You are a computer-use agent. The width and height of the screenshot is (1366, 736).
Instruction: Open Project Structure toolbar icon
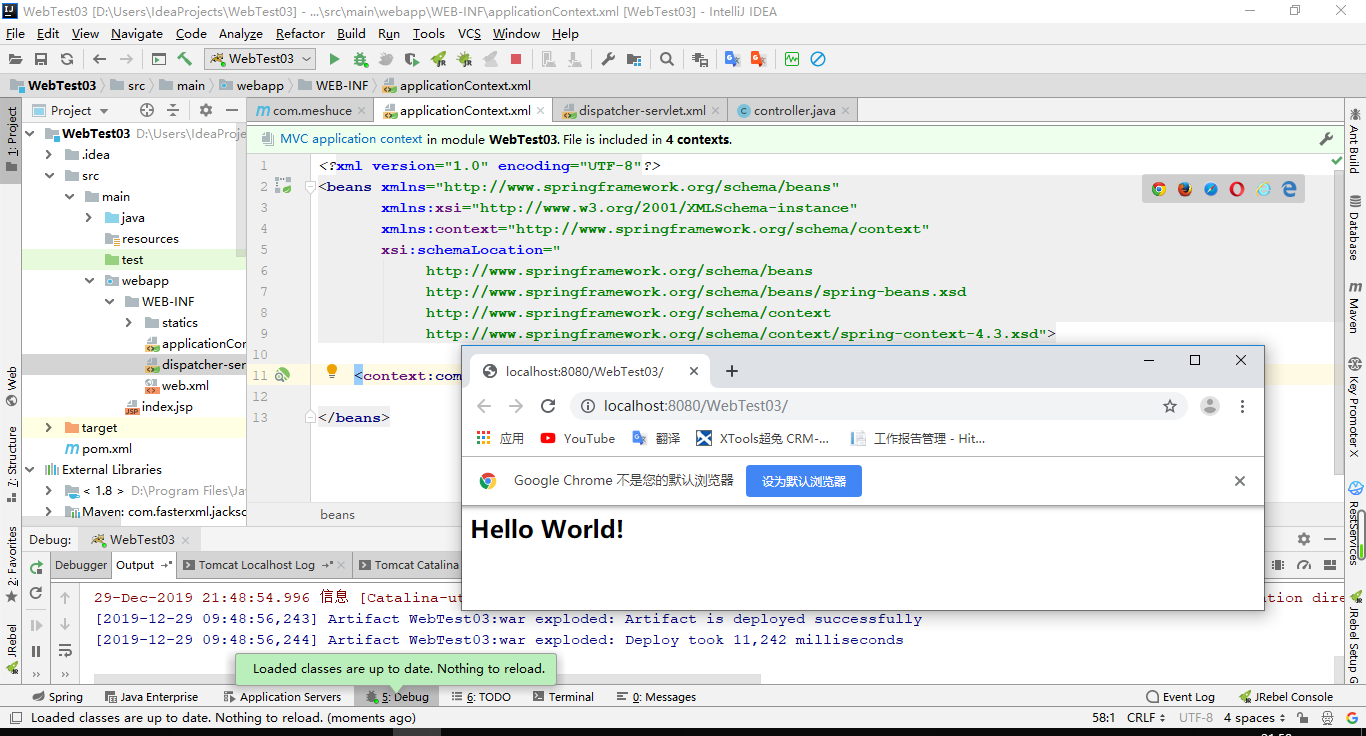pyautogui.click(x=634, y=59)
